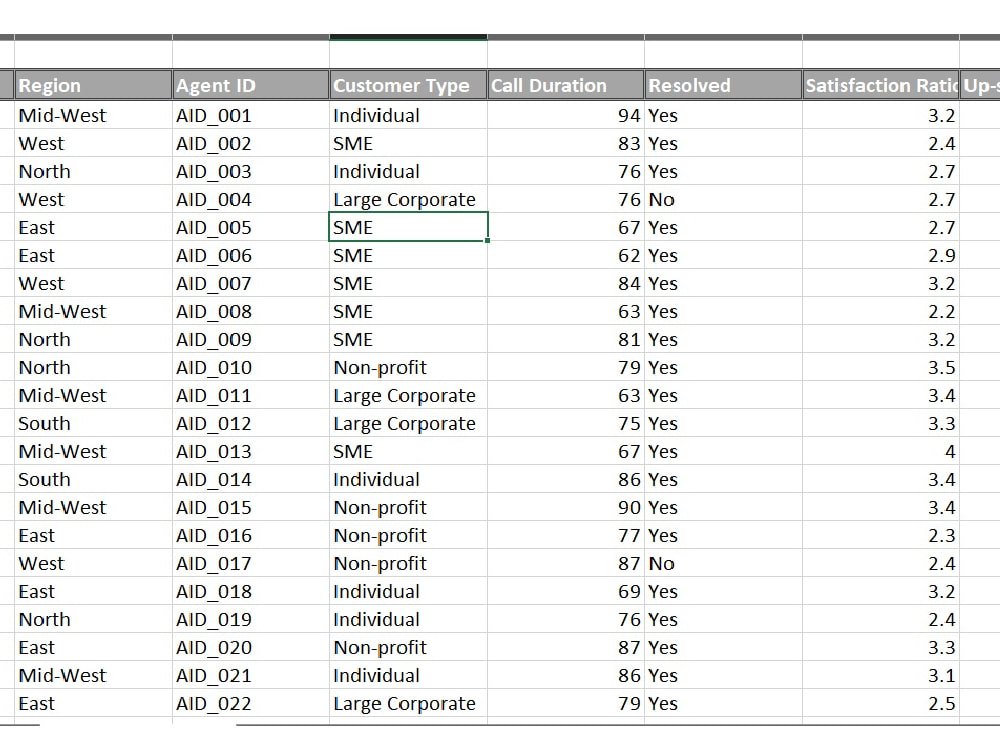The width and height of the screenshot is (1000, 750).
Task: Select East region in AID_005 row
Action: [93, 228]
